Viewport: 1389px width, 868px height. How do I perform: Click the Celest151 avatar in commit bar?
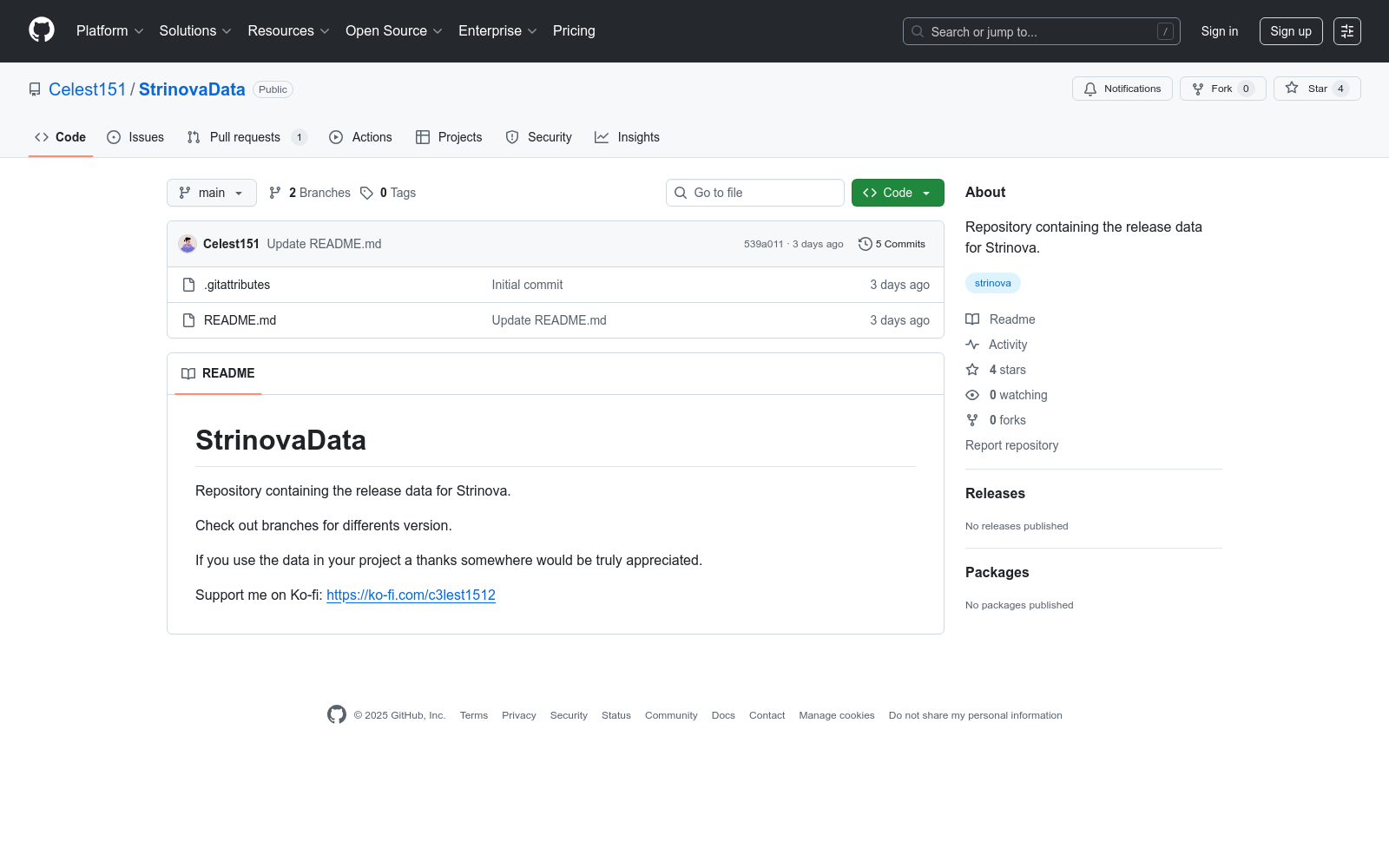point(188,244)
